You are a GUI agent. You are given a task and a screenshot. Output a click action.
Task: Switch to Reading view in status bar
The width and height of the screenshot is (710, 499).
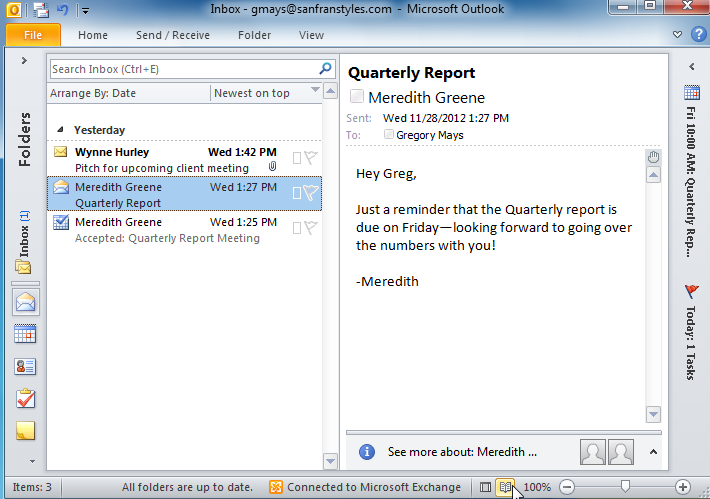pyautogui.click(x=506, y=487)
